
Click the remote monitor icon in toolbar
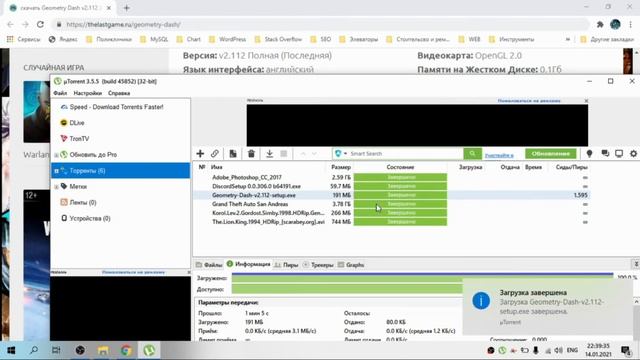619,154
